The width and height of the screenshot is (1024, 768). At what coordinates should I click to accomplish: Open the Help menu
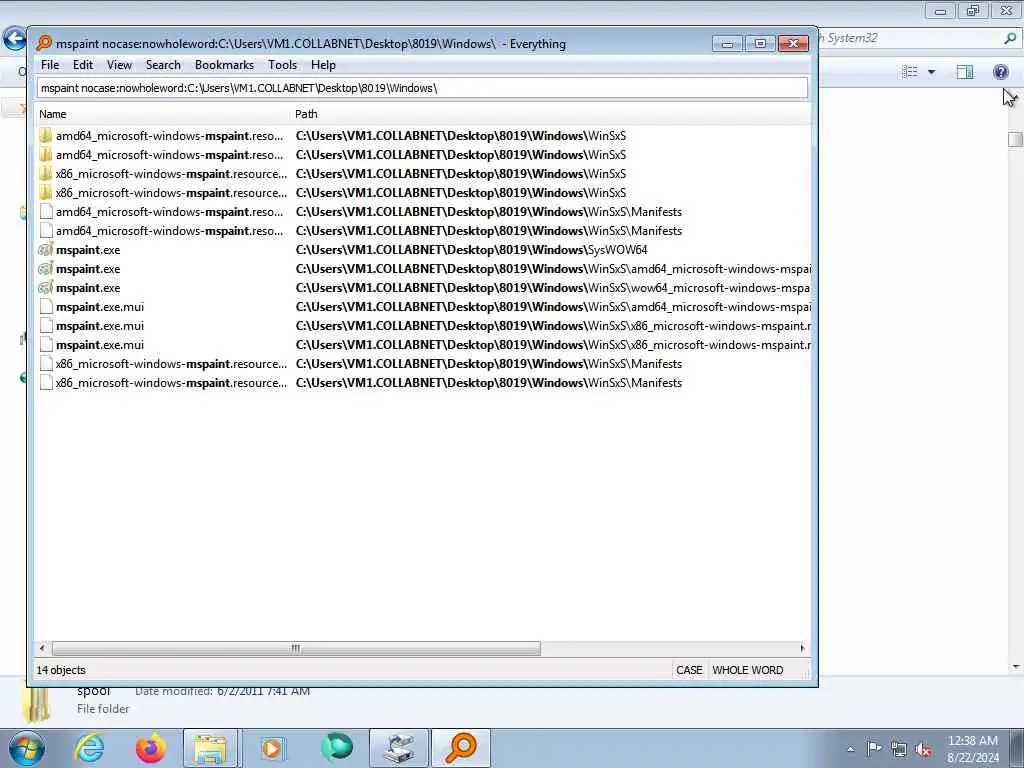pyautogui.click(x=323, y=65)
